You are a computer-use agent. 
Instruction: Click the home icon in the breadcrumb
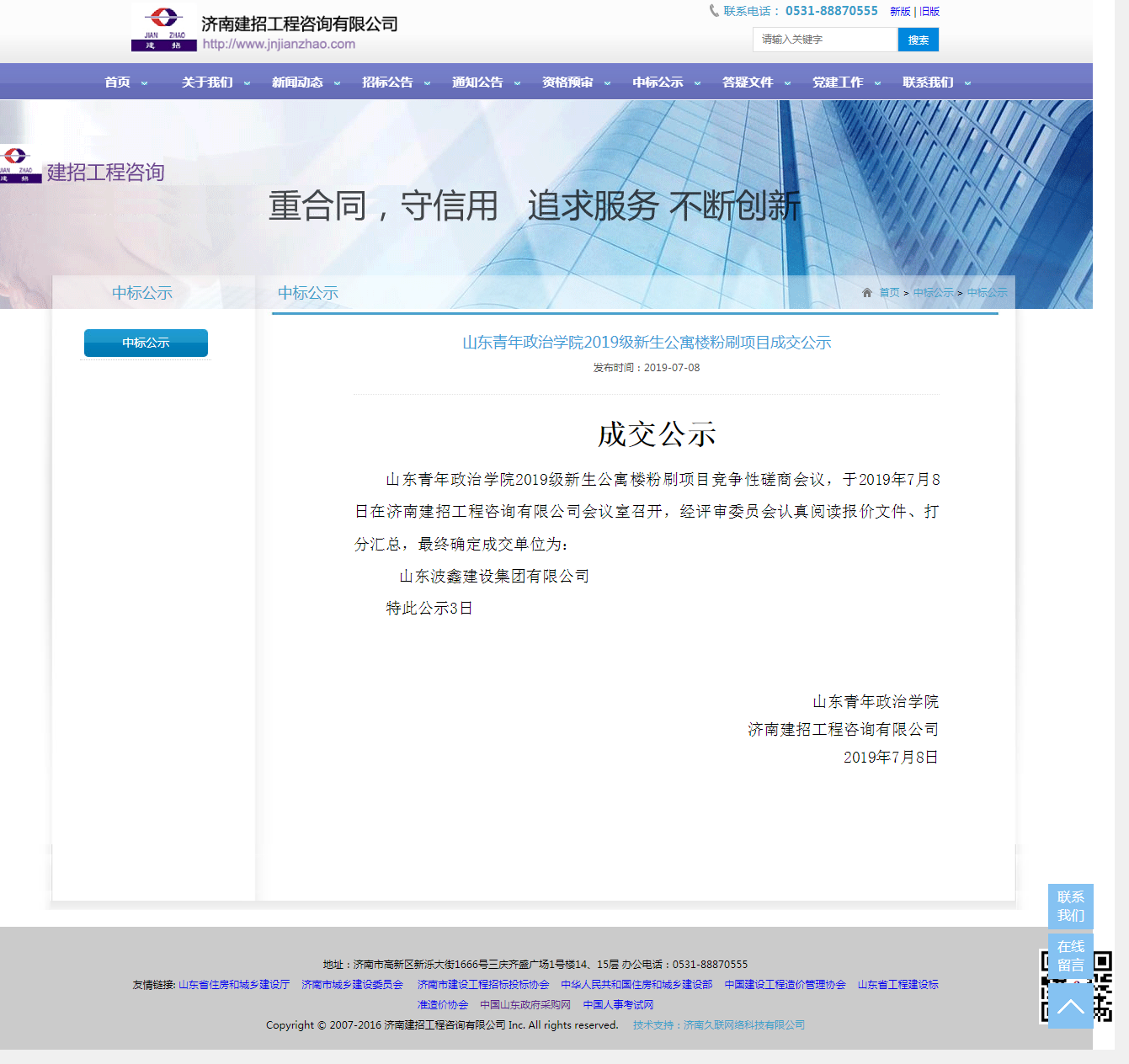click(x=866, y=293)
